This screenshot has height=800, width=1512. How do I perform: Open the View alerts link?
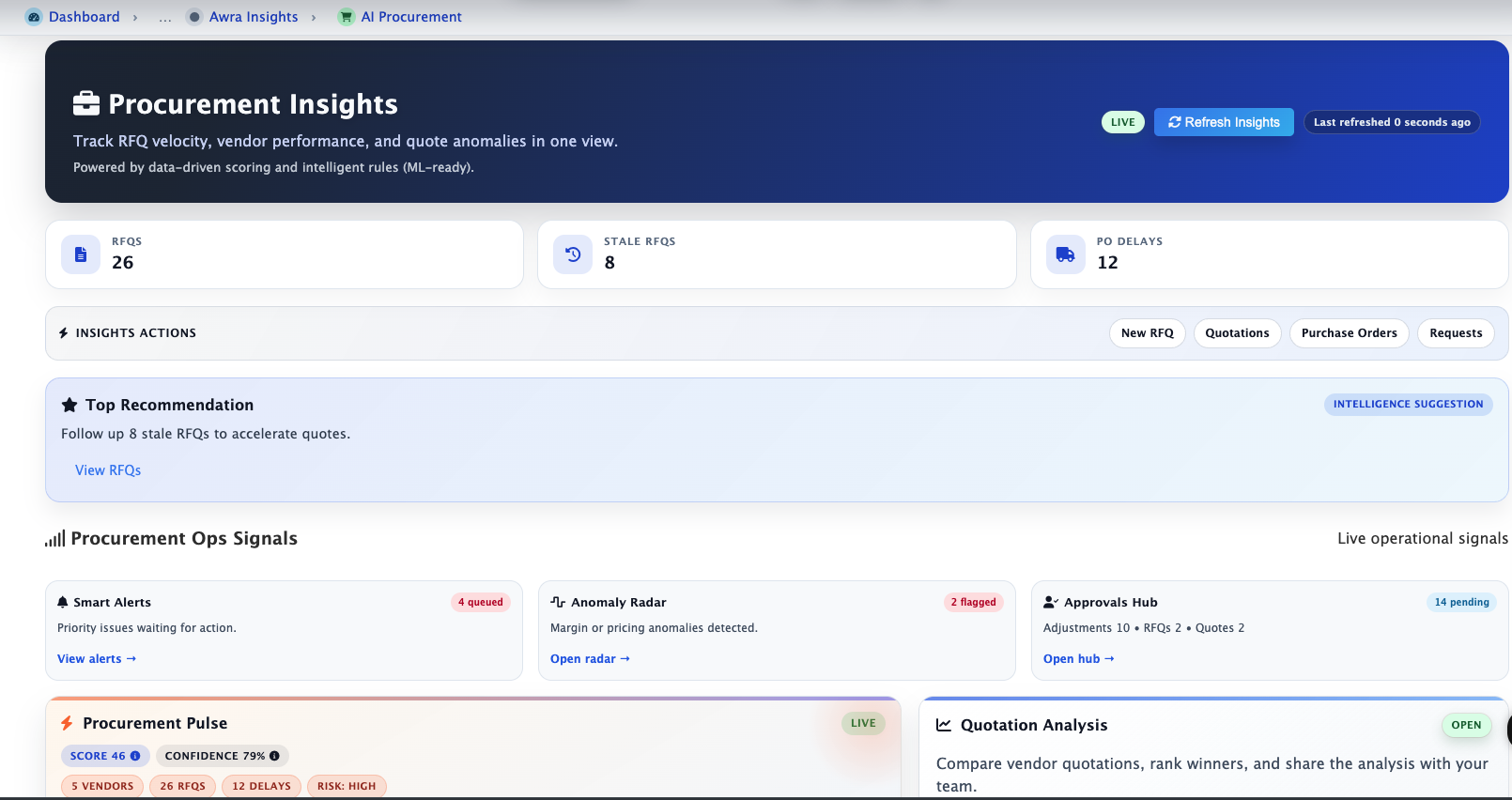96,659
